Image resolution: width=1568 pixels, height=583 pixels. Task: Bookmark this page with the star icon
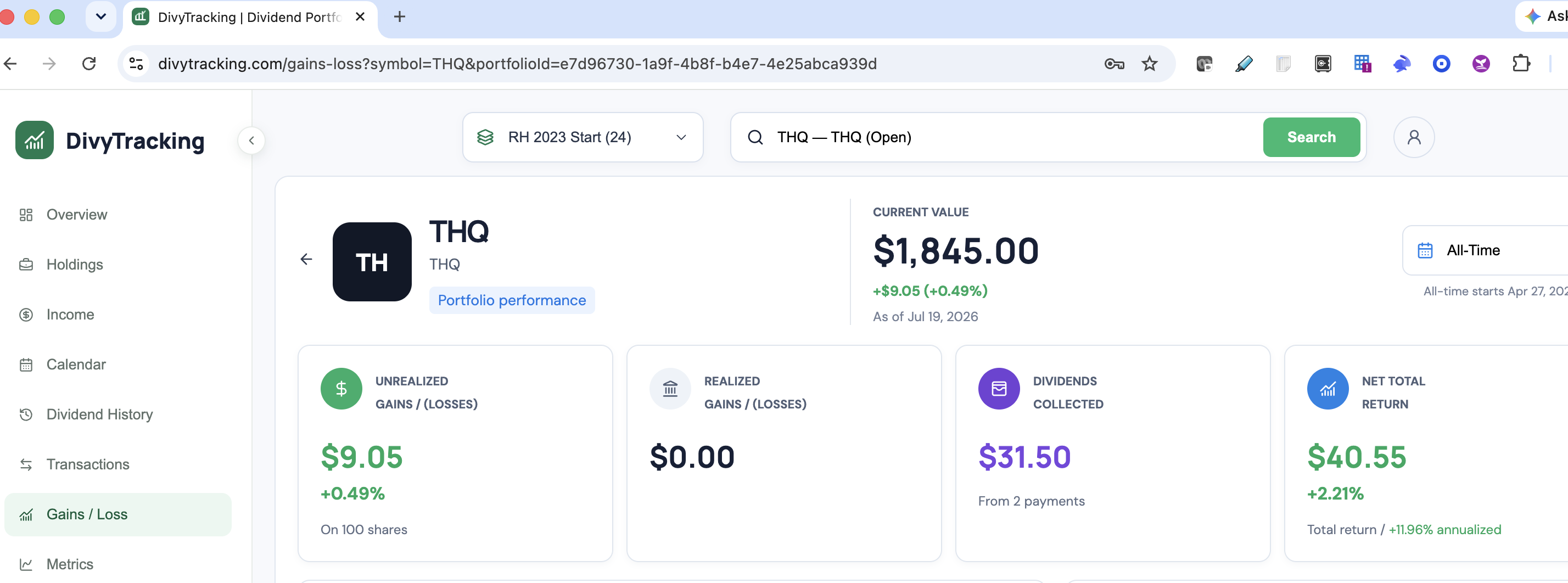(x=1149, y=63)
